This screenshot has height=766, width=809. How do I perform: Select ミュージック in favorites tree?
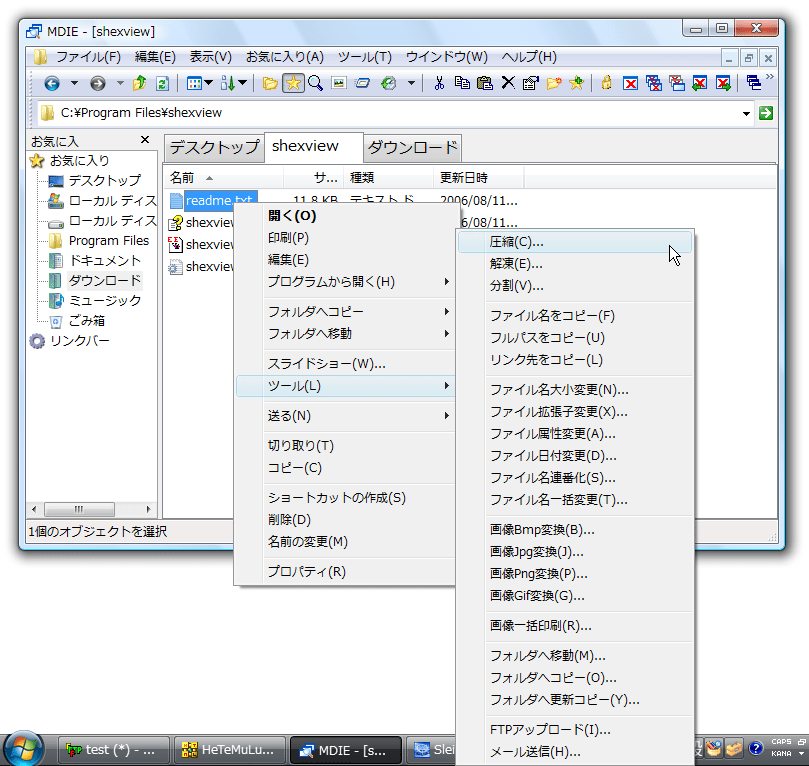tap(105, 301)
